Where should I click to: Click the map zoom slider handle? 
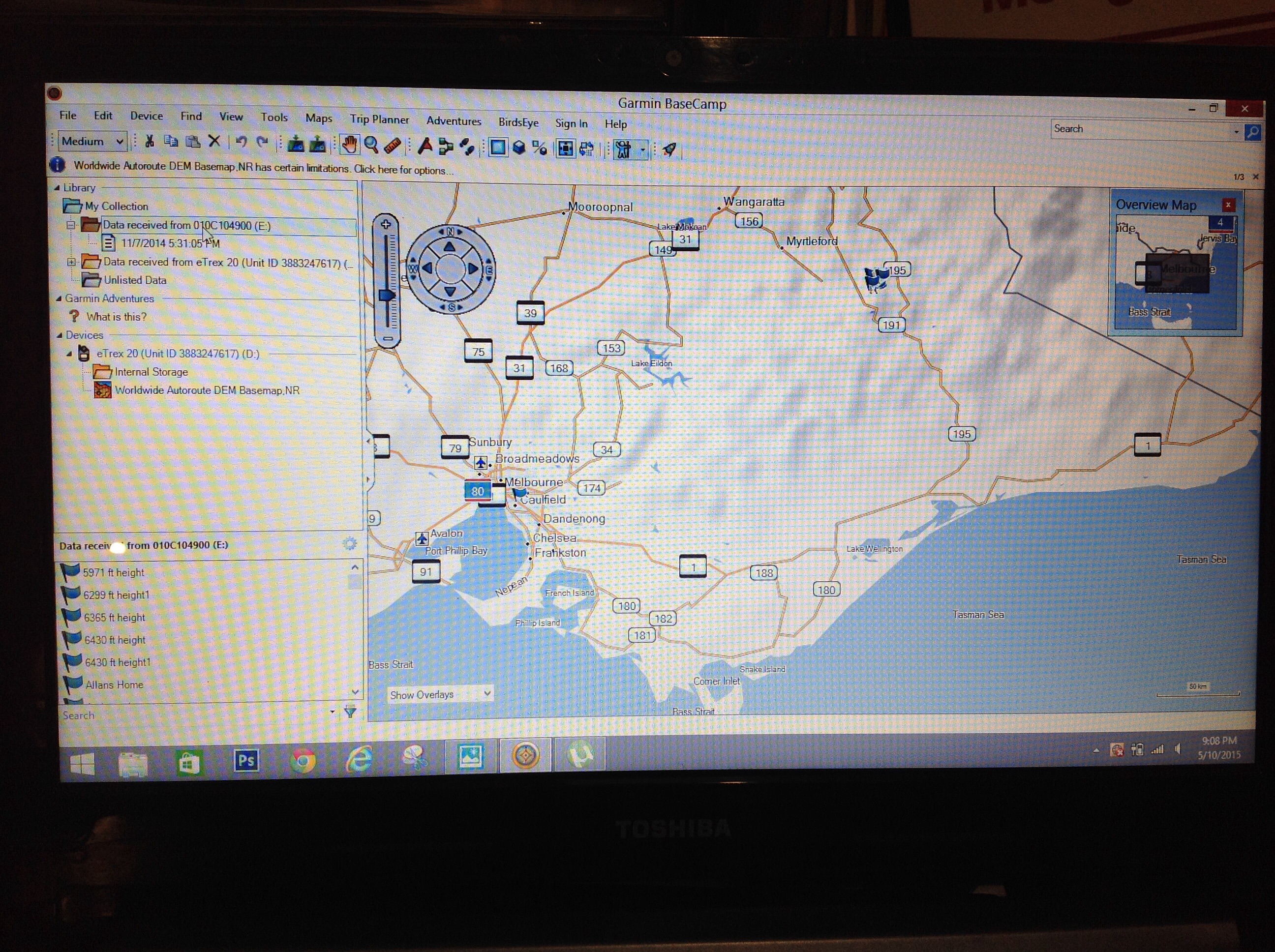[387, 296]
